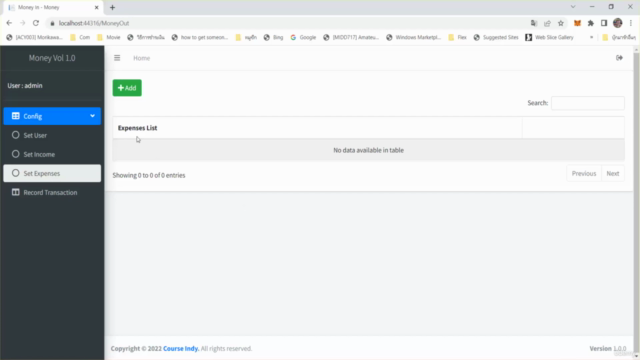The image size is (640, 360).
Task: Close the Money In - Money tab
Action: pyautogui.click(x=97, y=7)
